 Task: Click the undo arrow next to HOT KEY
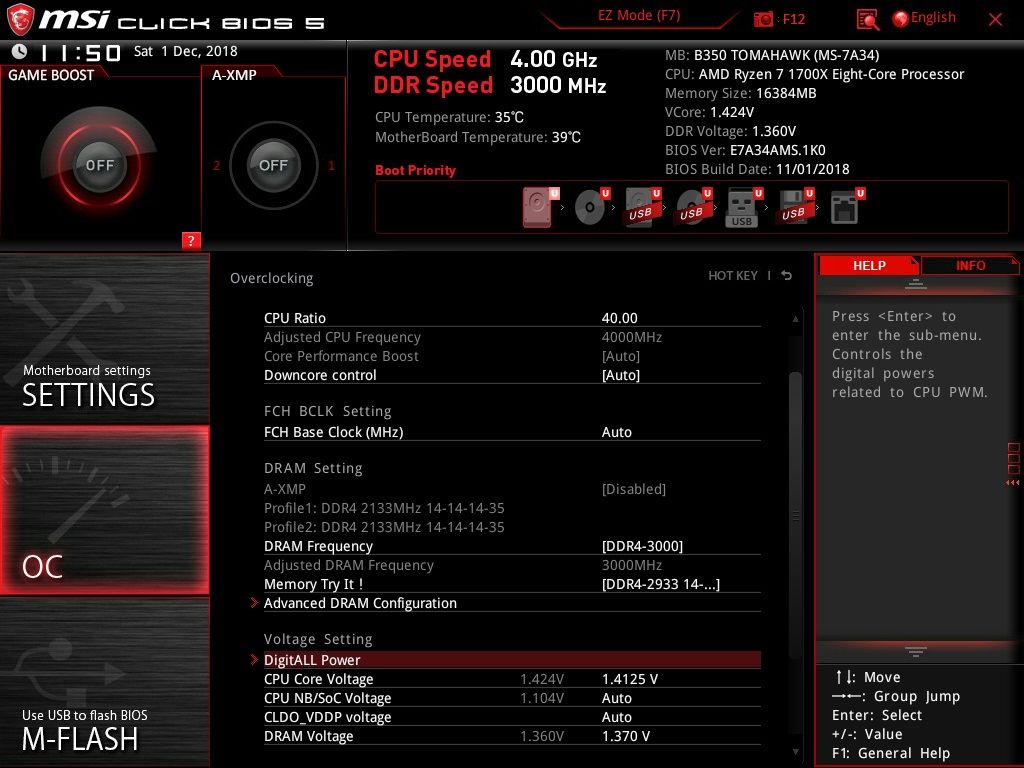click(x=787, y=276)
